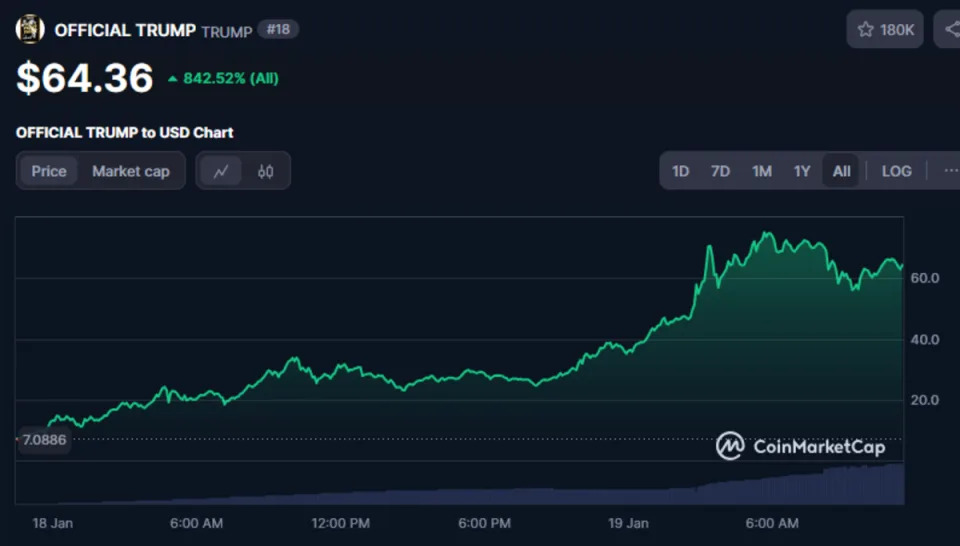Select the Market cap toggle
This screenshot has height=546, width=960.
(x=131, y=171)
